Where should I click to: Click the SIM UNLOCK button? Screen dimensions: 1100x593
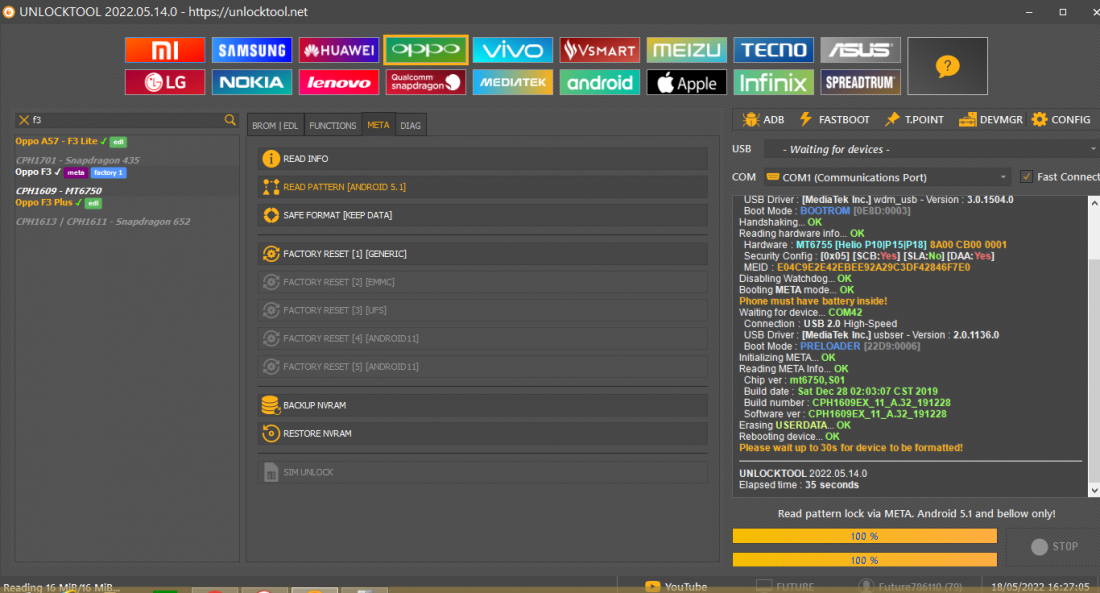coord(483,472)
